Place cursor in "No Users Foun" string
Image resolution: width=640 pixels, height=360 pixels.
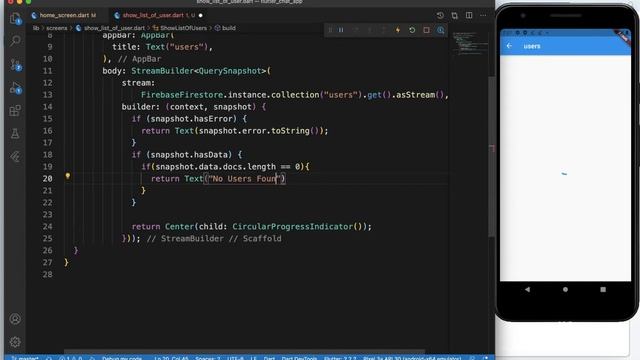244,179
